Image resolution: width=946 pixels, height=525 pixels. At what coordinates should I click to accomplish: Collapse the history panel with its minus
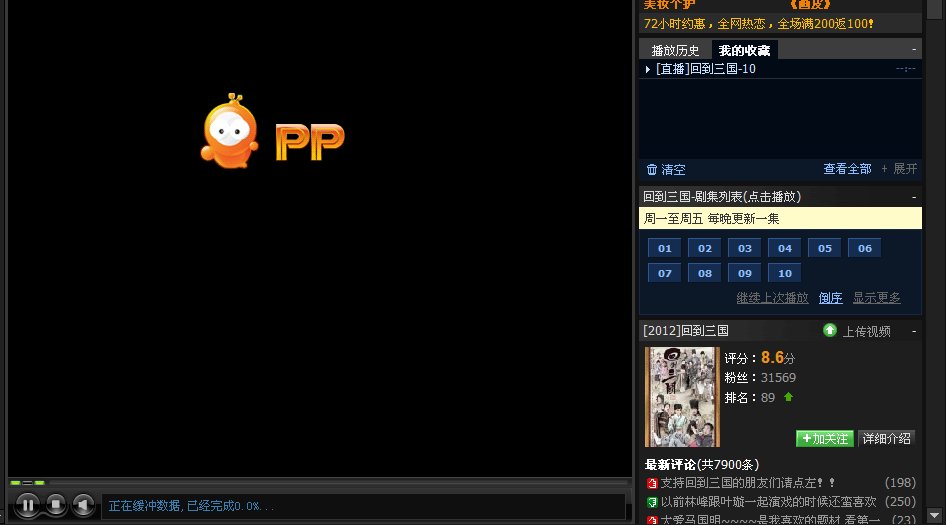[914, 49]
